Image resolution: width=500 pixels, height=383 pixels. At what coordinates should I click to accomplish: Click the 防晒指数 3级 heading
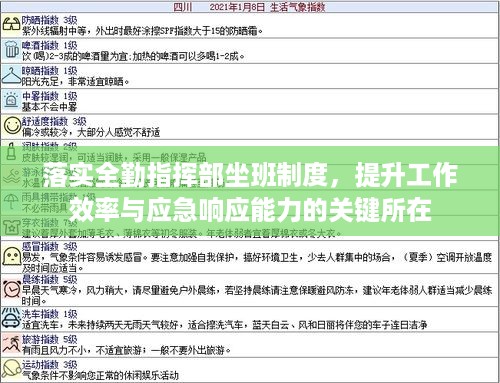49,20
